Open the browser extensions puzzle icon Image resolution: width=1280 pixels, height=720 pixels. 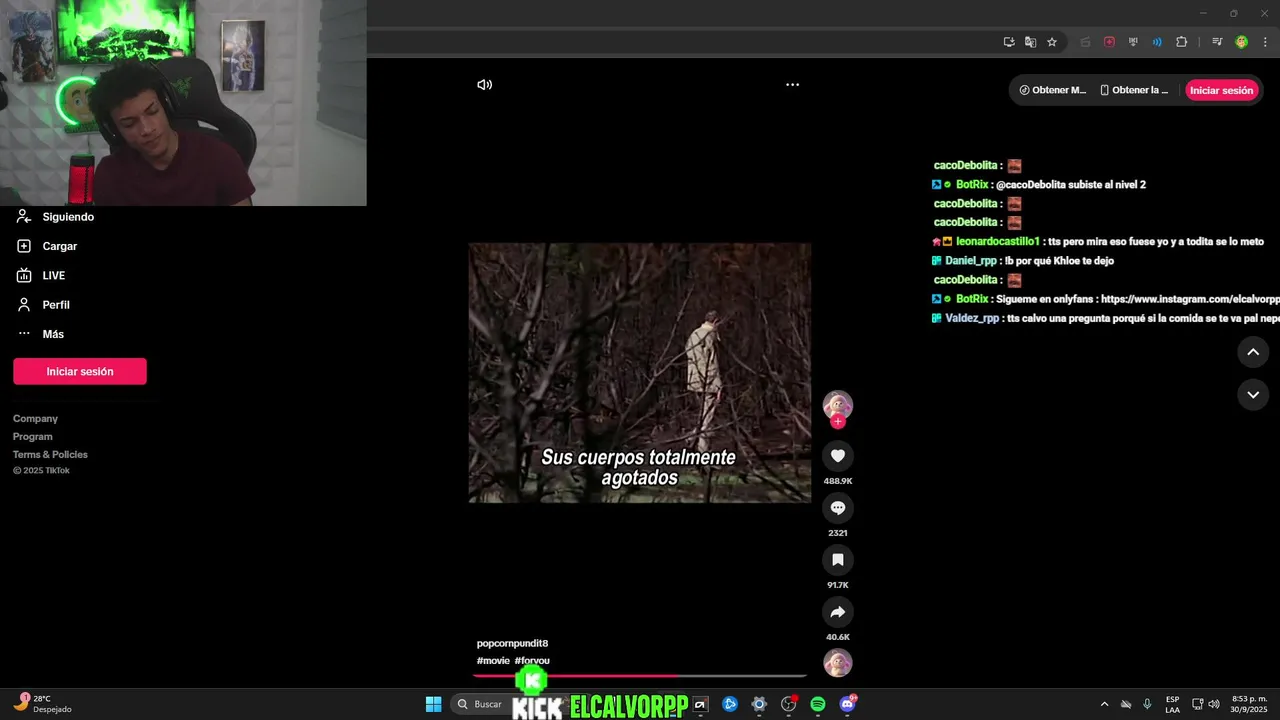point(1181,42)
